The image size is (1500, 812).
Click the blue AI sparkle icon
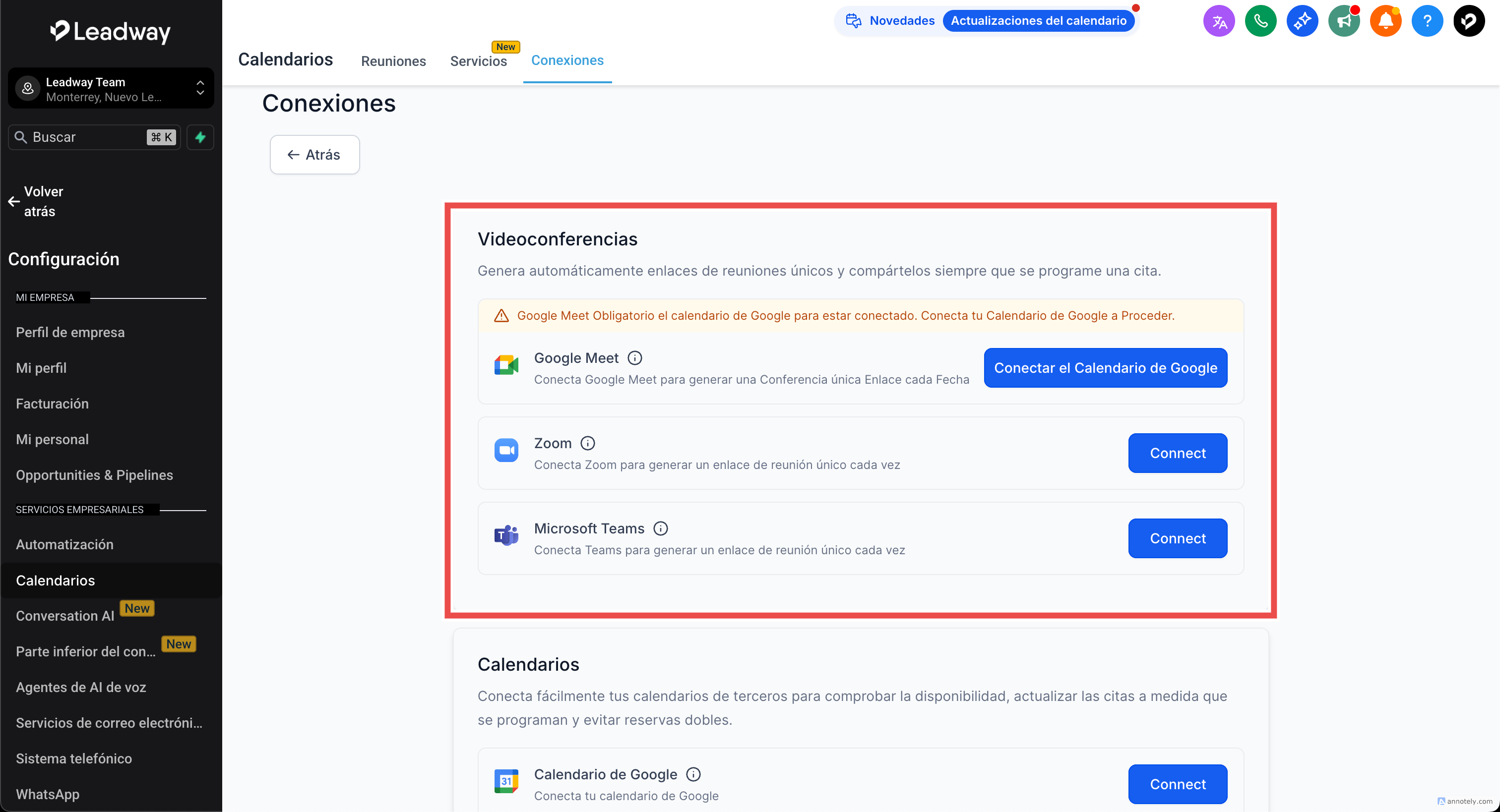(1302, 21)
